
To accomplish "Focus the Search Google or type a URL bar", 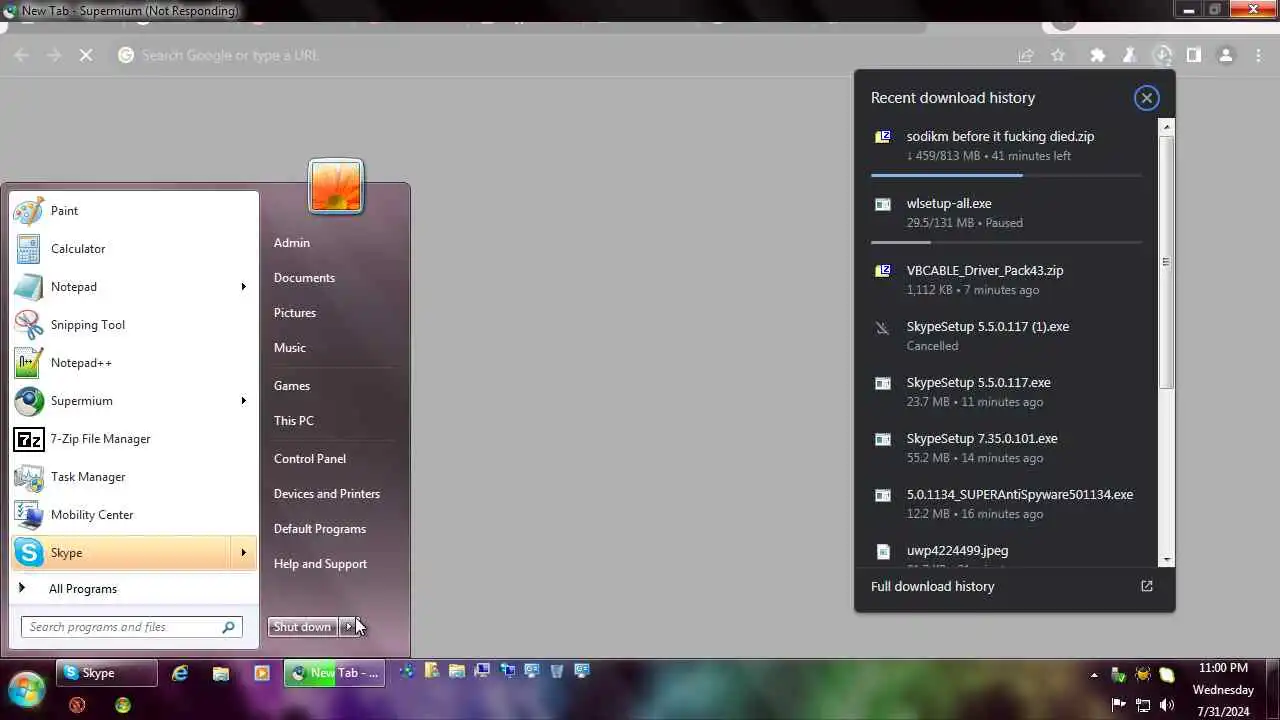I will click(560, 55).
